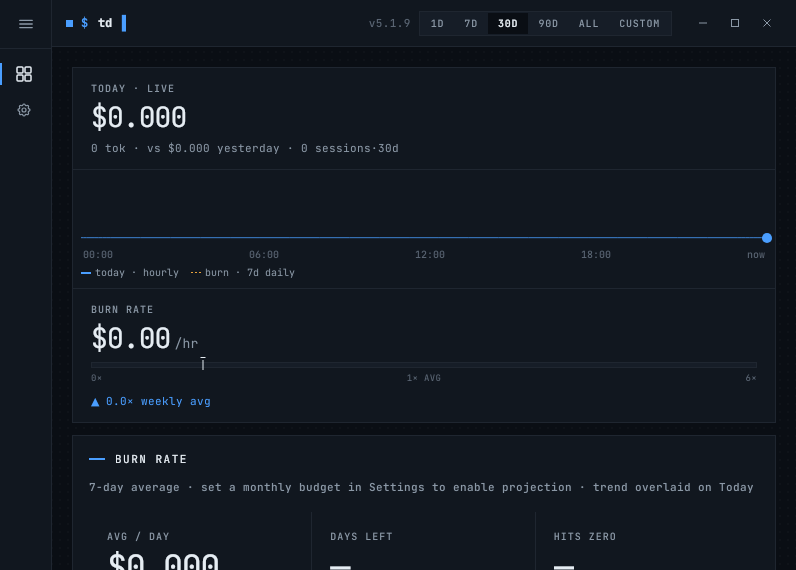Viewport: 796px width, 570px height.
Task: Open the hamburger menu
Action: [x=26, y=24]
